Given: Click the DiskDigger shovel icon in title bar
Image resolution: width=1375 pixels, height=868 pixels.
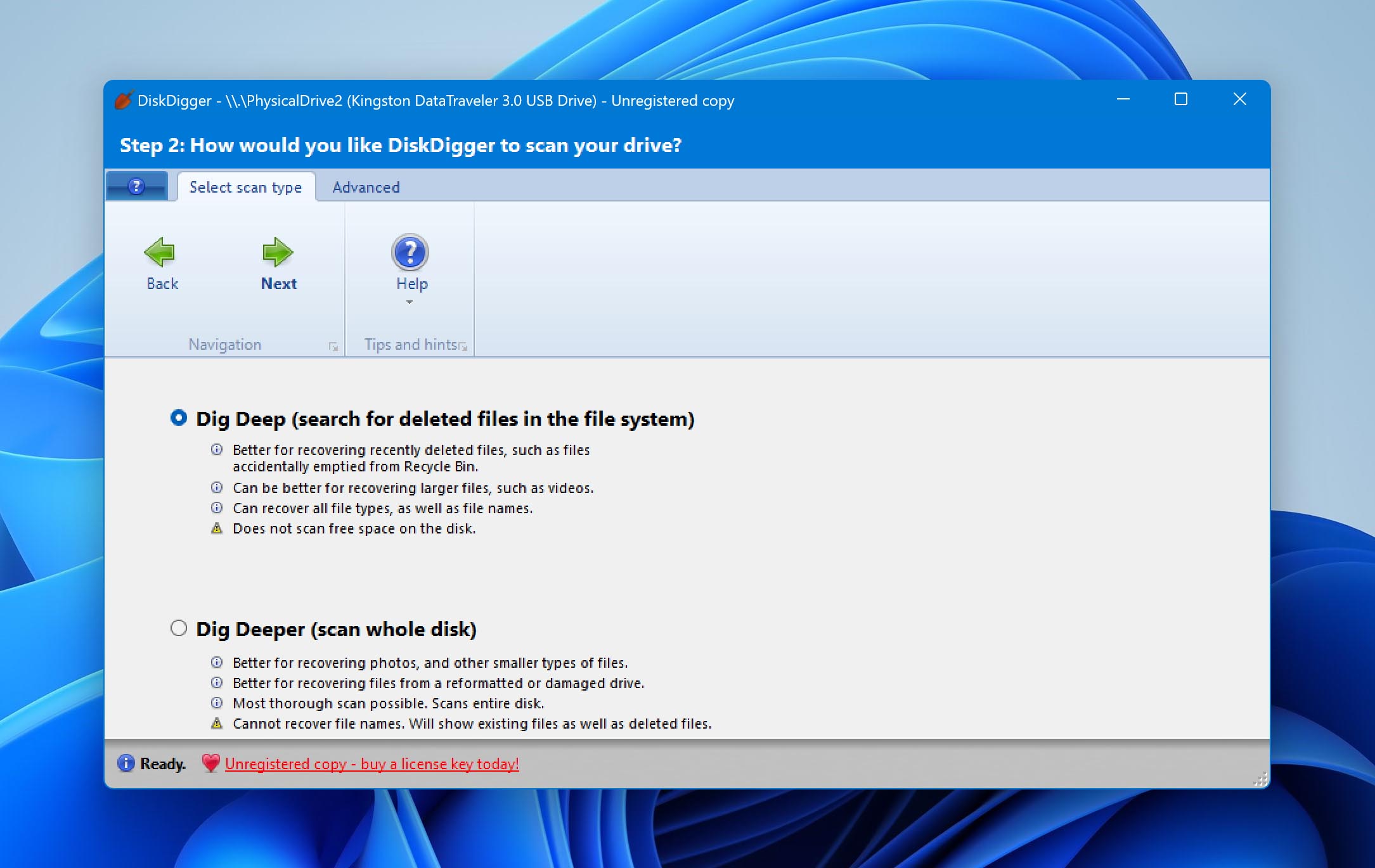Looking at the screenshot, I should pyautogui.click(x=124, y=101).
